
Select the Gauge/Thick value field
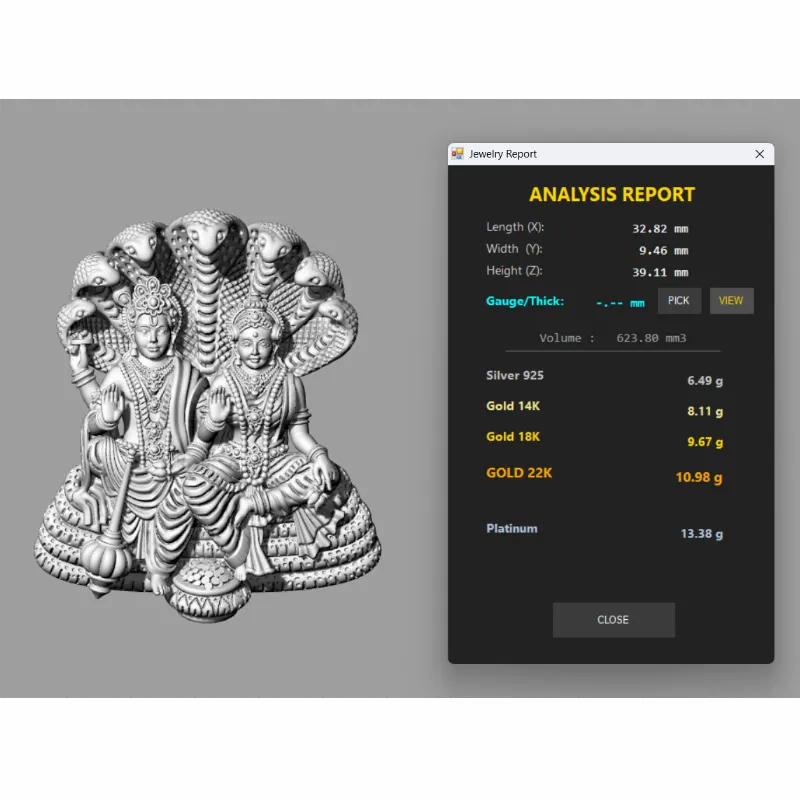[x=620, y=302]
